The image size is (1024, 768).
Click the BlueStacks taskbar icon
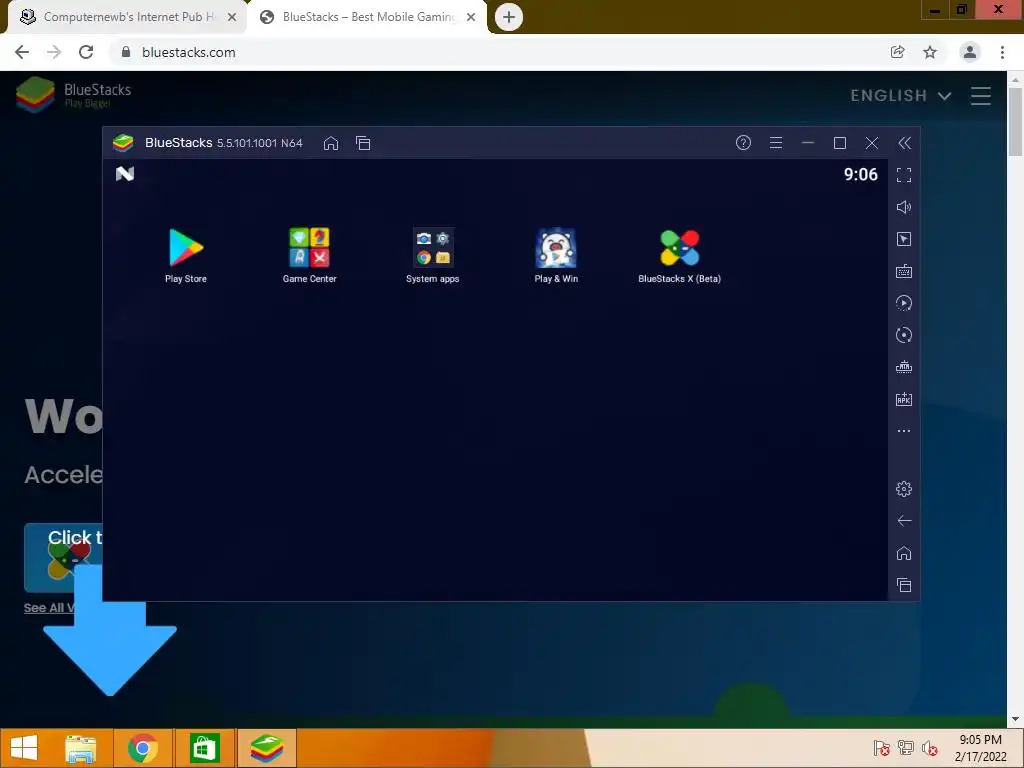pos(266,748)
